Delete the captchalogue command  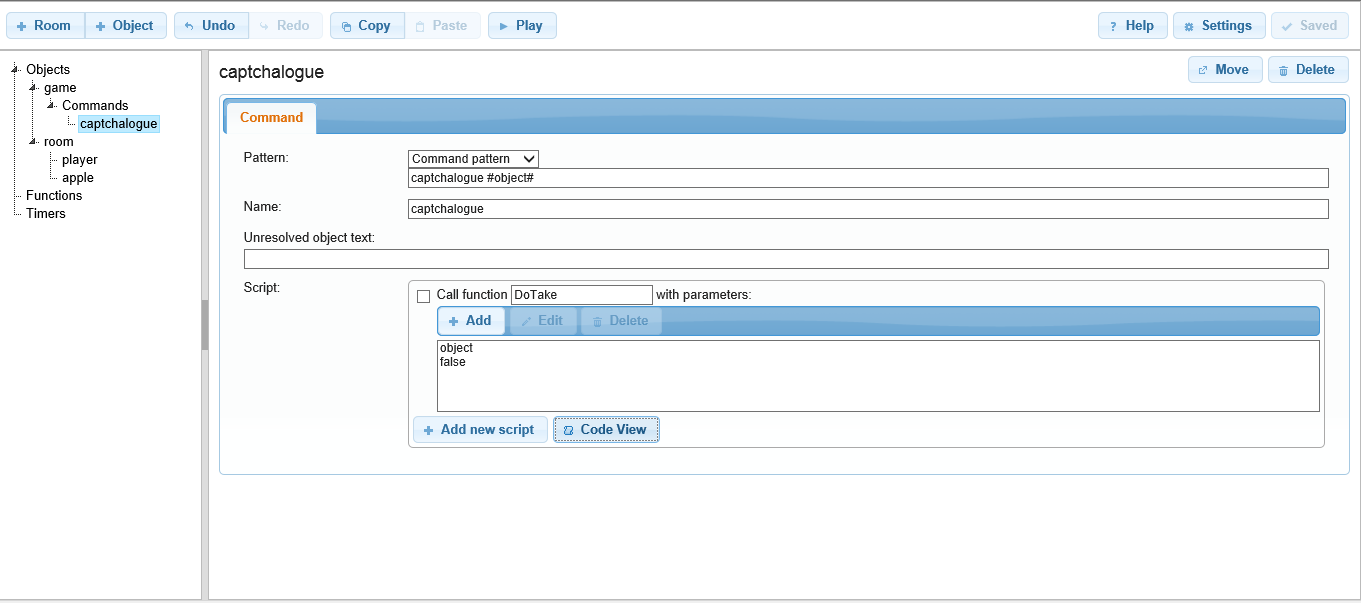(1307, 70)
